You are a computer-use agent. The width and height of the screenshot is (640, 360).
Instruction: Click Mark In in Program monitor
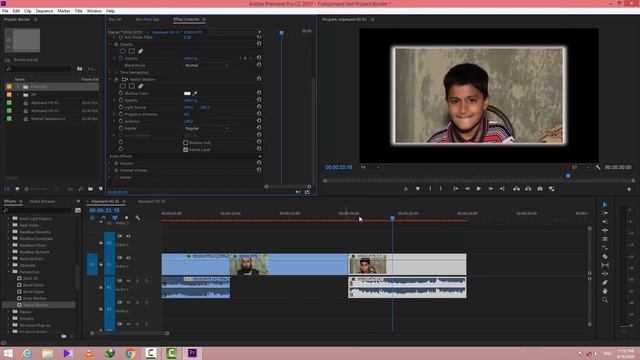[x=430, y=189]
